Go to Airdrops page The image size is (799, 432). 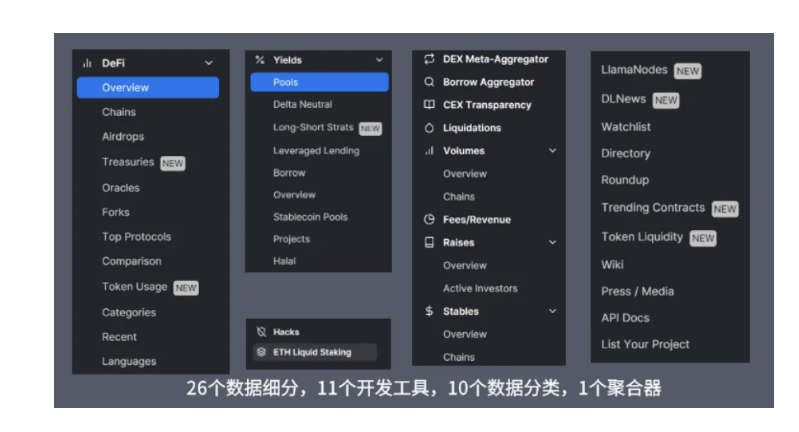[x=123, y=137]
